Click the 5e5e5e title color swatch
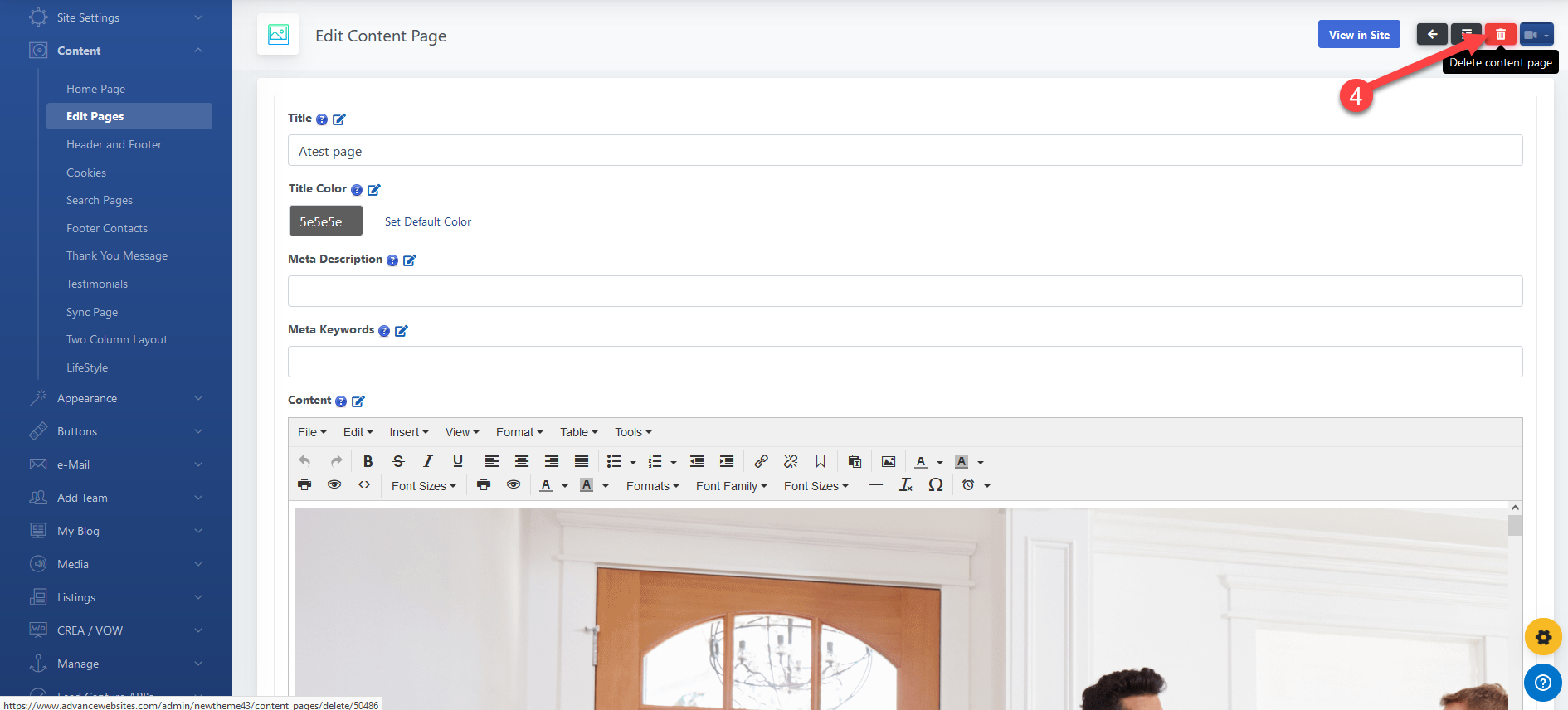Viewport: 1568px width, 710px height. tap(325, 221)
